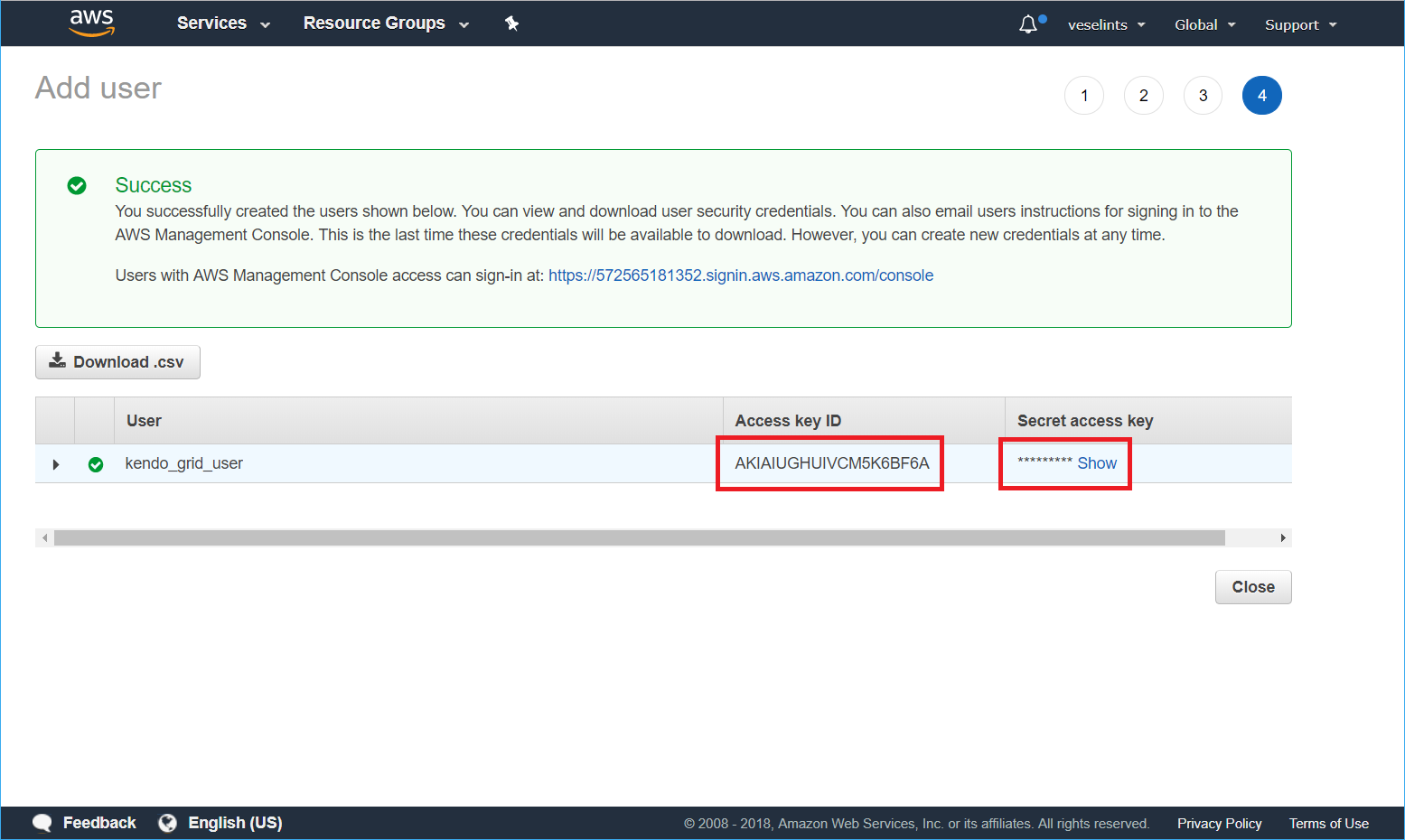This screenshot has height=840, width=1405.
Task: Open the Global region dropdown
Action: tap(1204, 24)
